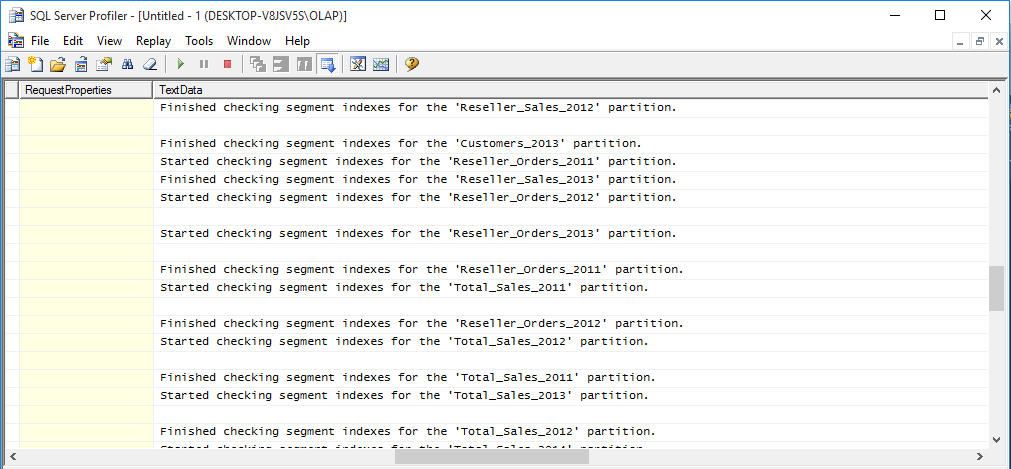Launch Performance Monitor from toolbar

(x=381, y=65)
